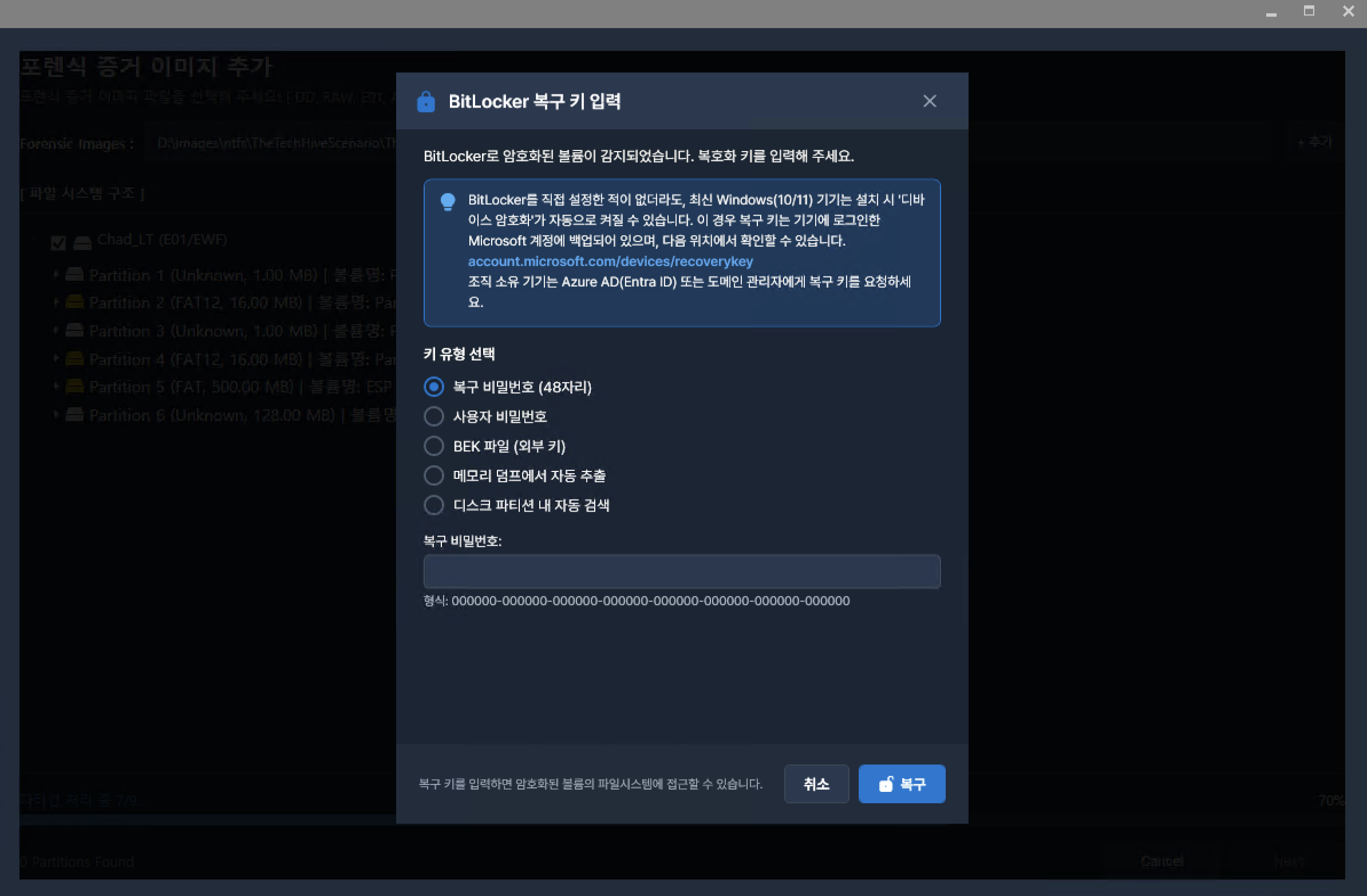Click the Partition 6 drive icon
This screenshot has height=896, width=1367.
[74, 414]
